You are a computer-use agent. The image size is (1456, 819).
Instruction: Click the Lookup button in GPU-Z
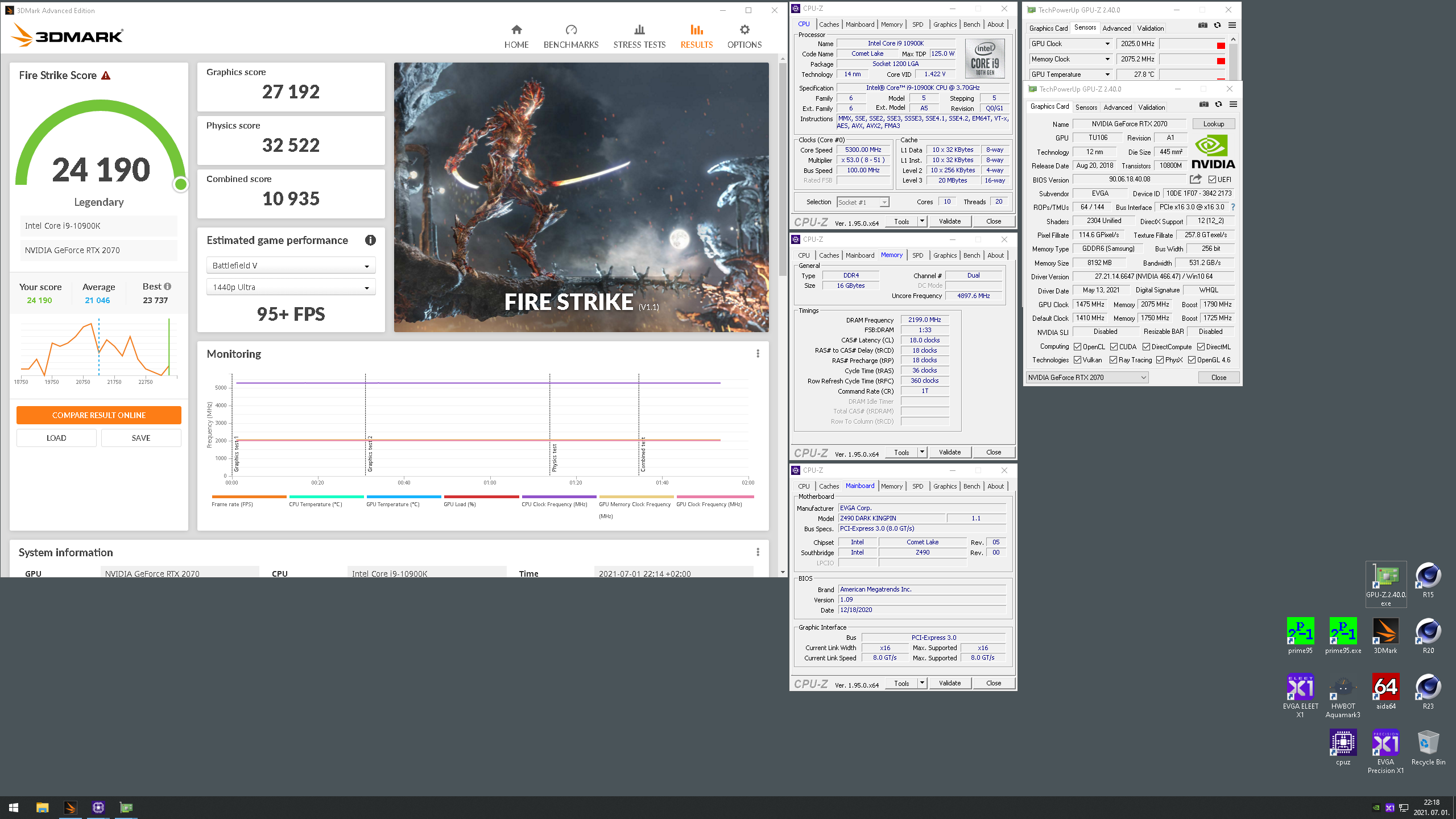pos(1213,124)
